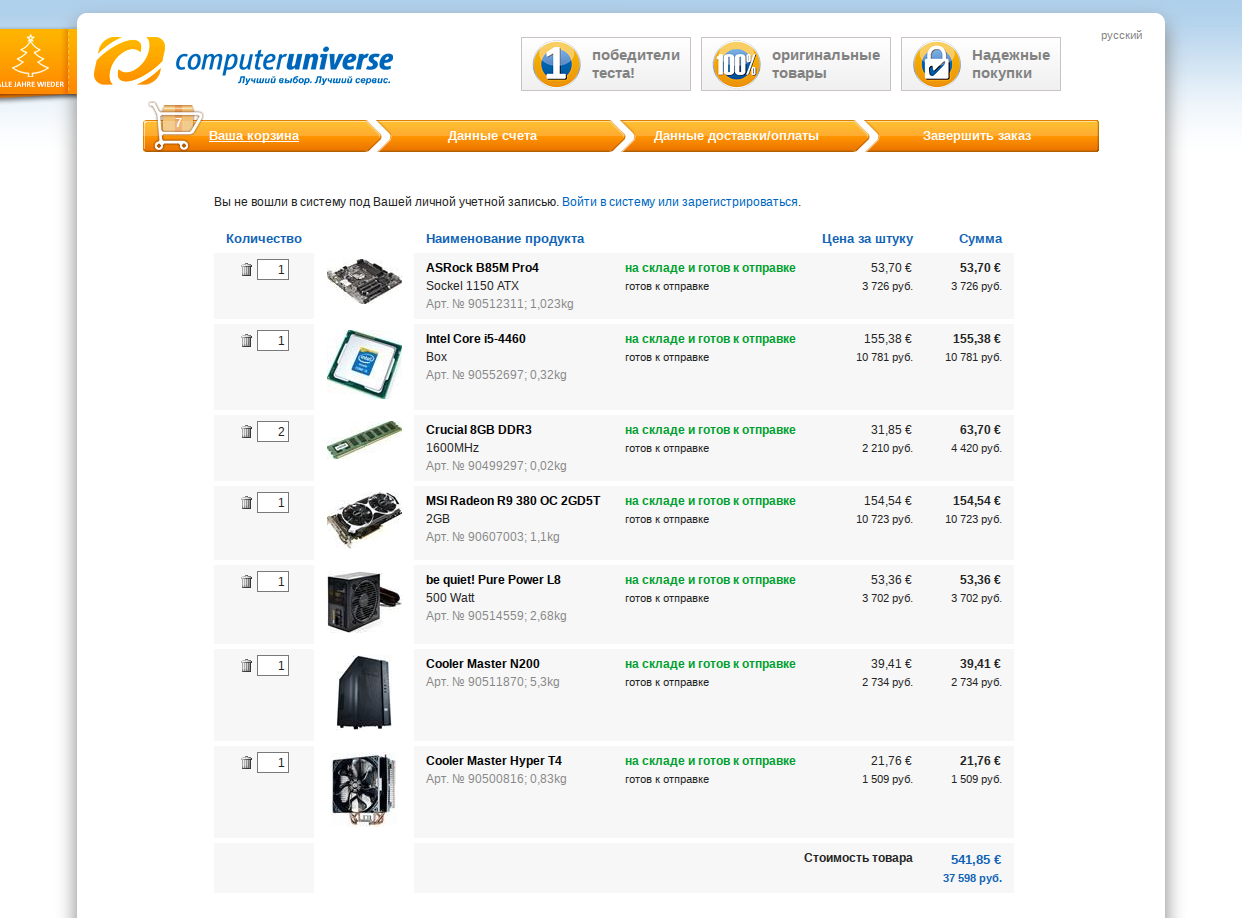
Task: Click Арт. № 90512311; 1,023kg text
Action: tap(500, 304)
